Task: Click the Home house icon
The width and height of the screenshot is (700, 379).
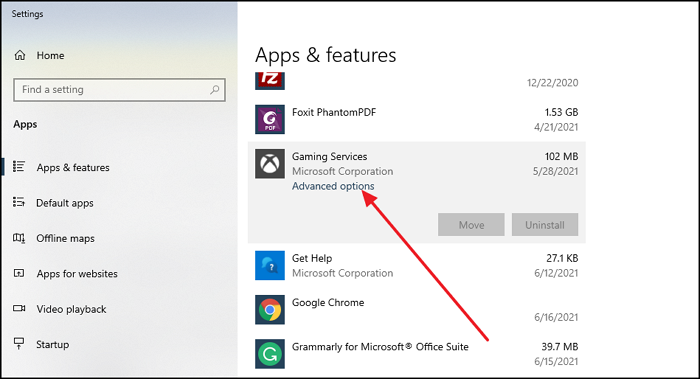Action: 20,55
